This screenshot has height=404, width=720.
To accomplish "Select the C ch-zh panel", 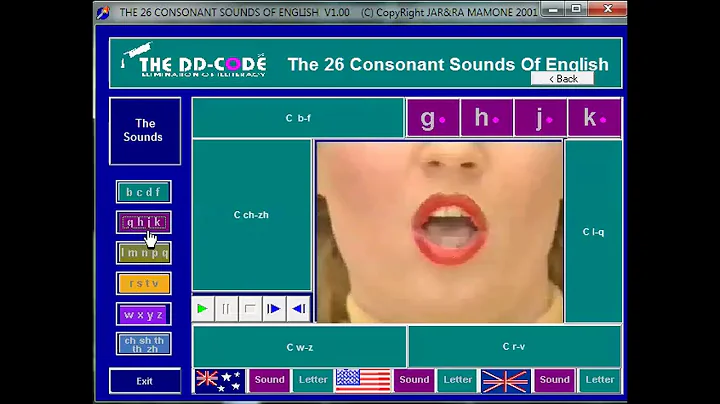I will [252, 215].
